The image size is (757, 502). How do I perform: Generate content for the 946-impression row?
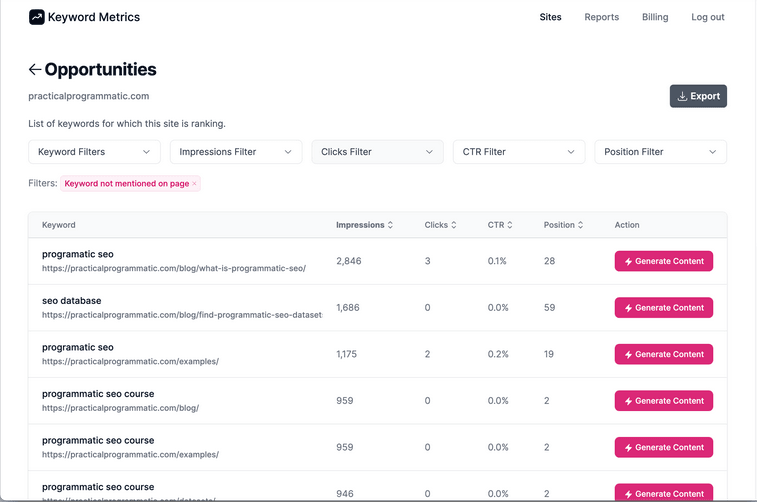pyautogui.click(x=663, y=492)
